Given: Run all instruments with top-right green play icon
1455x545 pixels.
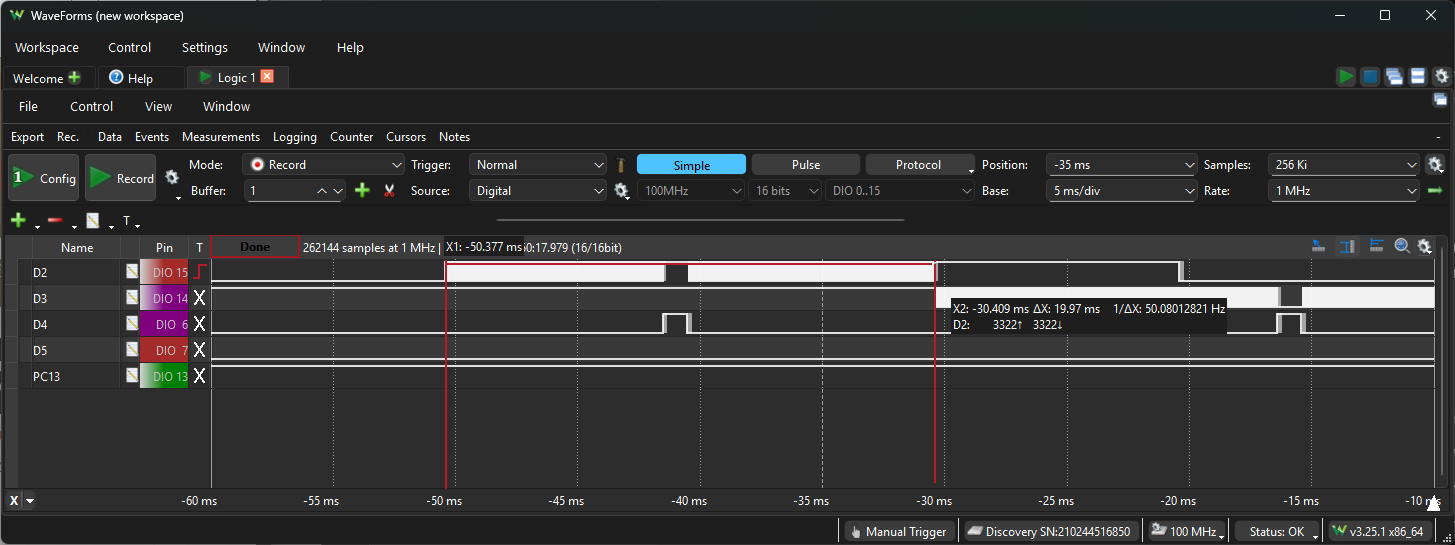Looking at the screenshot, I should click(x=1346, y=77).
